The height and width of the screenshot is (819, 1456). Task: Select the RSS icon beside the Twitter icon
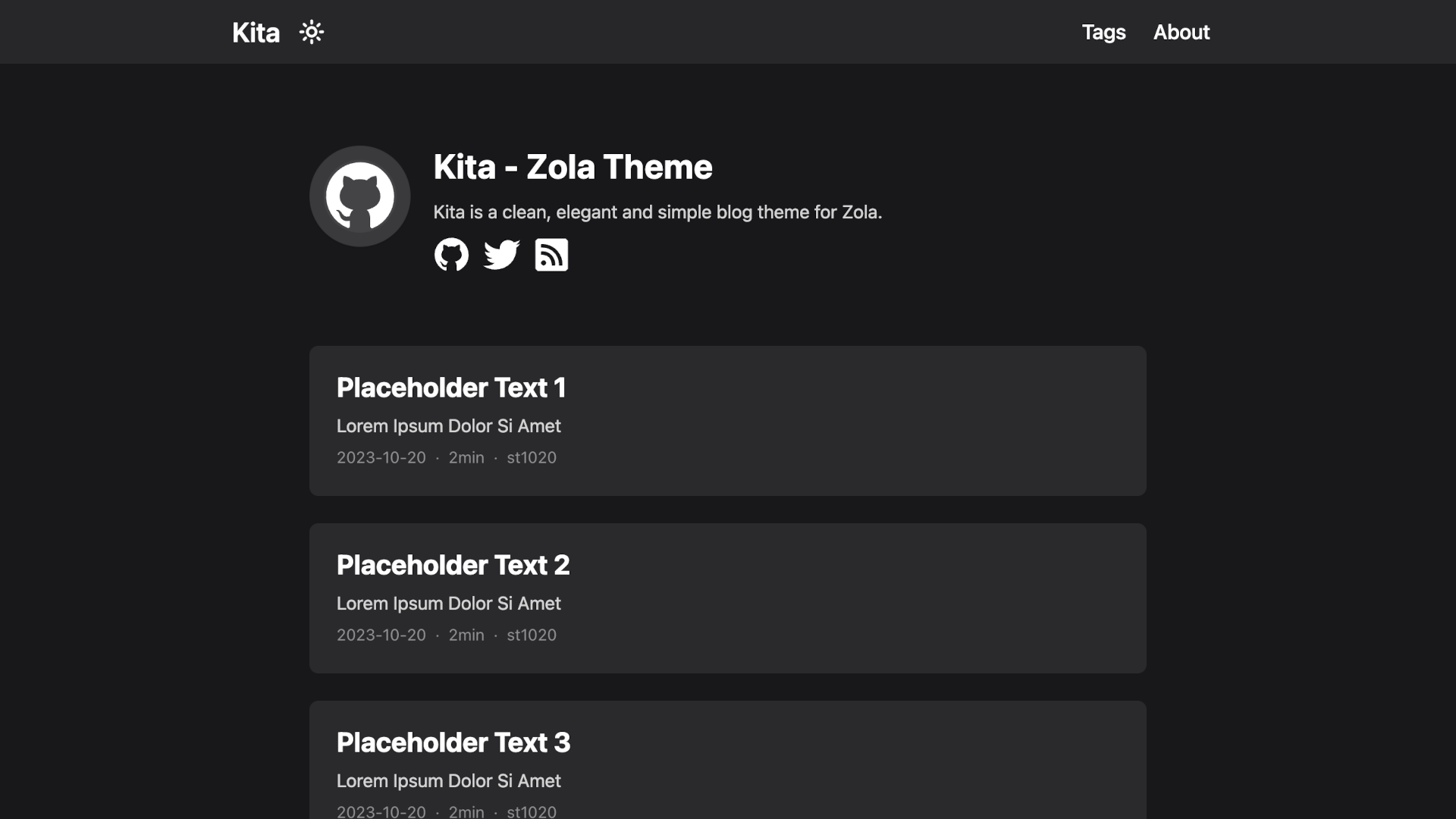click(551, 255)
